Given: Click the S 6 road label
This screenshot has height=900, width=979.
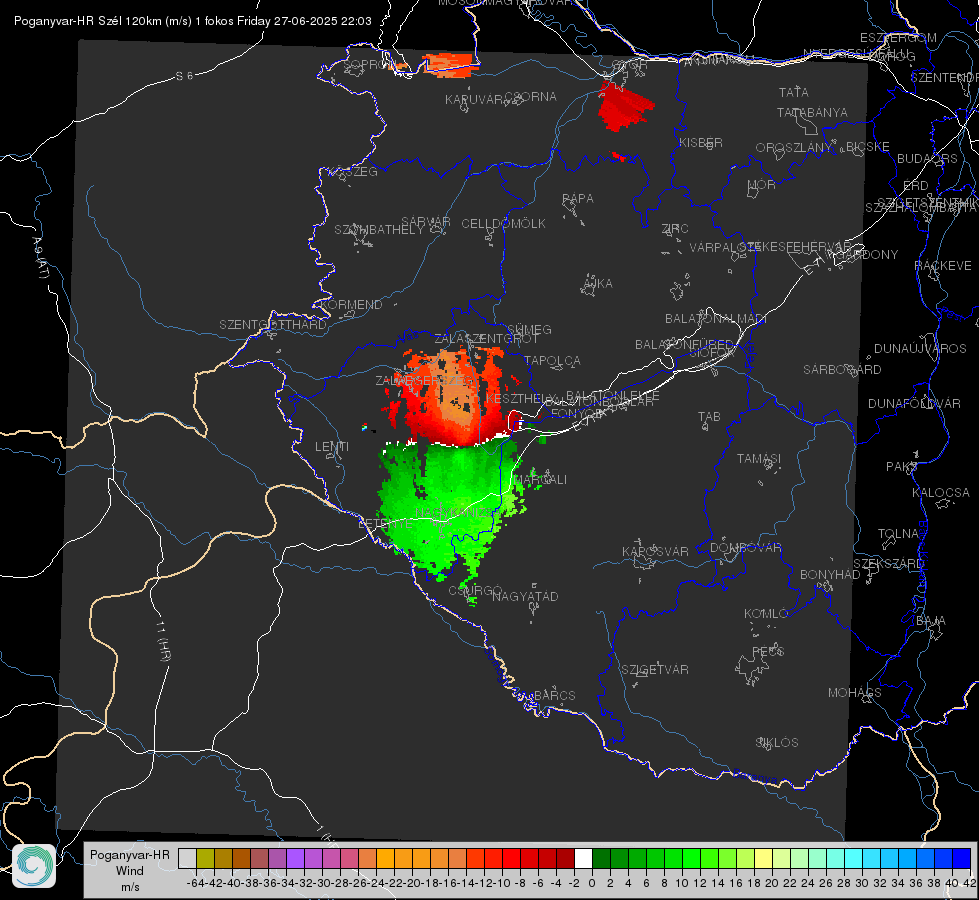Looking at the screenshot, I should (184, 76).
